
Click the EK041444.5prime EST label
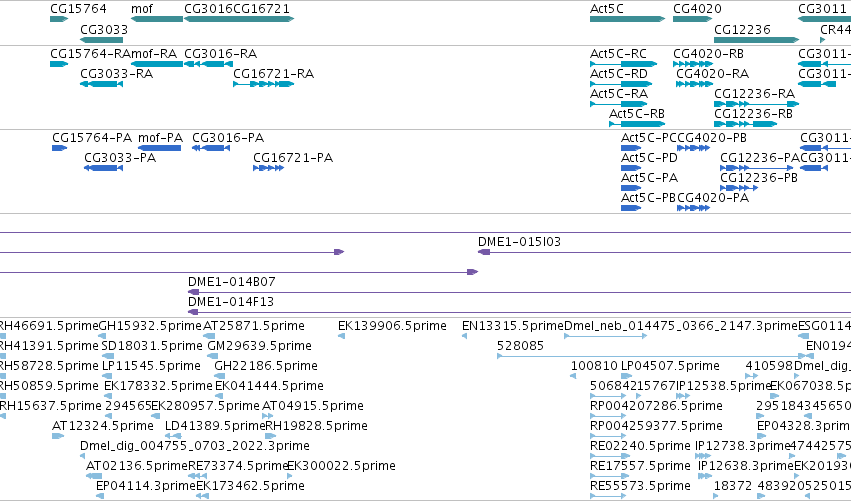coord(269,385)
